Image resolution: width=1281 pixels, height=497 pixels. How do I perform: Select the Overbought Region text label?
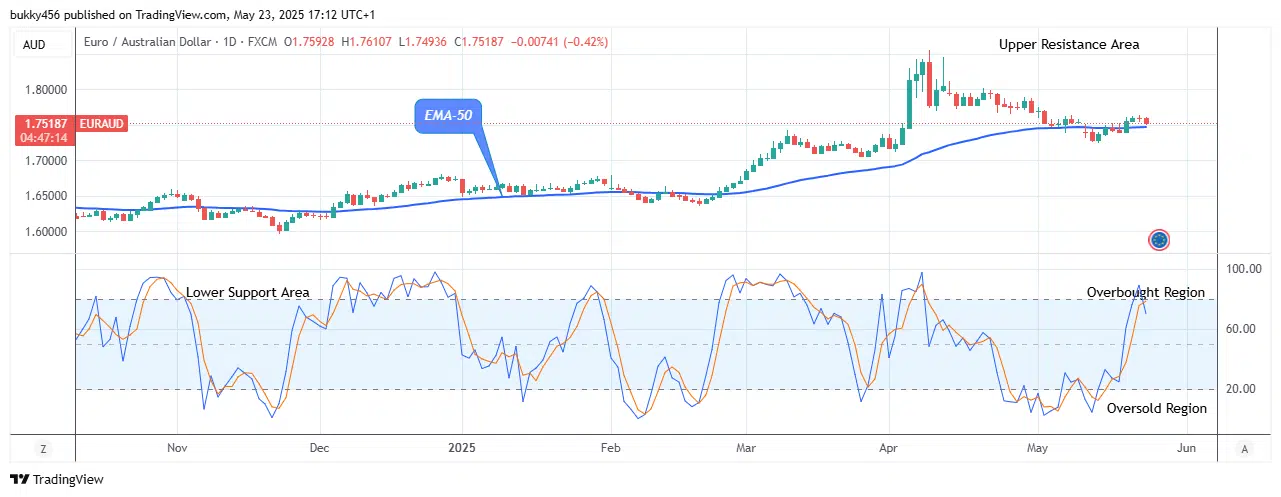[1146, 292]
